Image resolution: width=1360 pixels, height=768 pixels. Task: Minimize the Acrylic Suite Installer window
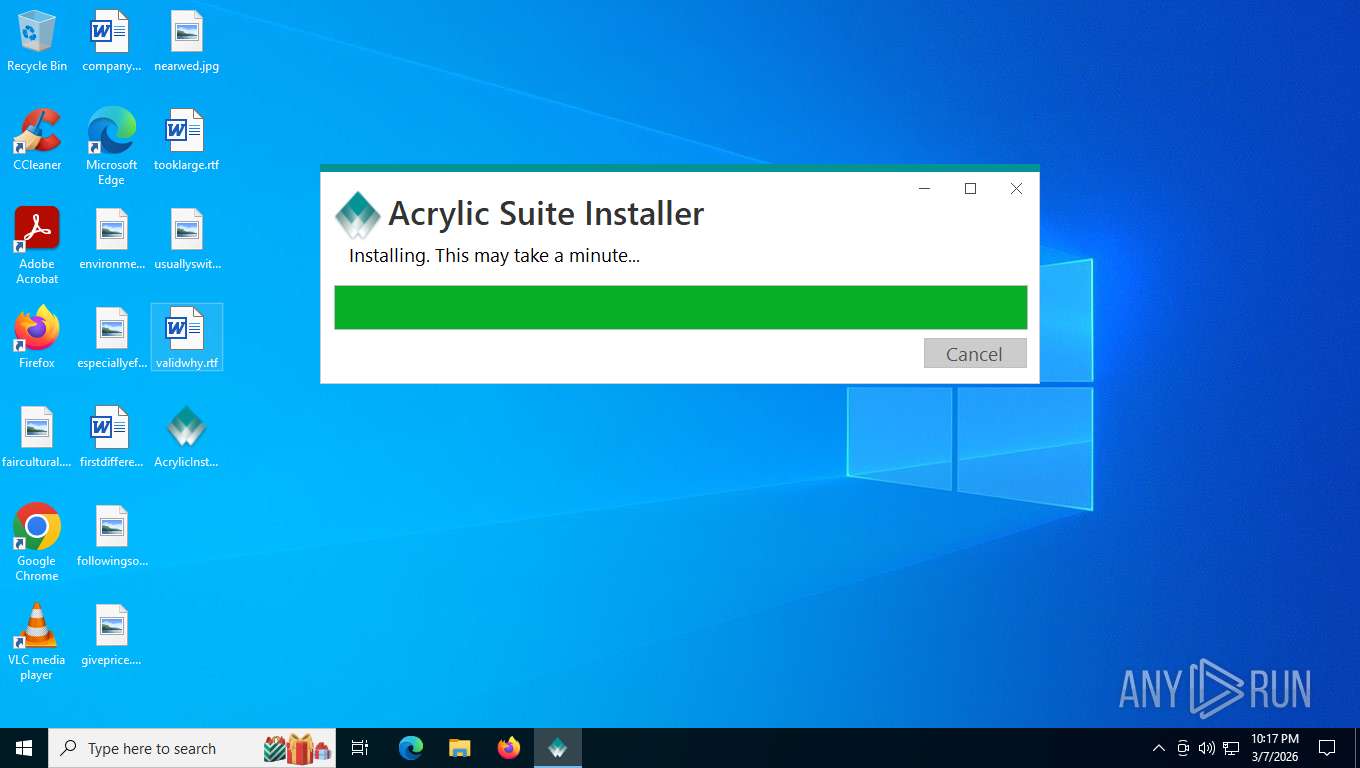[924, 188]
